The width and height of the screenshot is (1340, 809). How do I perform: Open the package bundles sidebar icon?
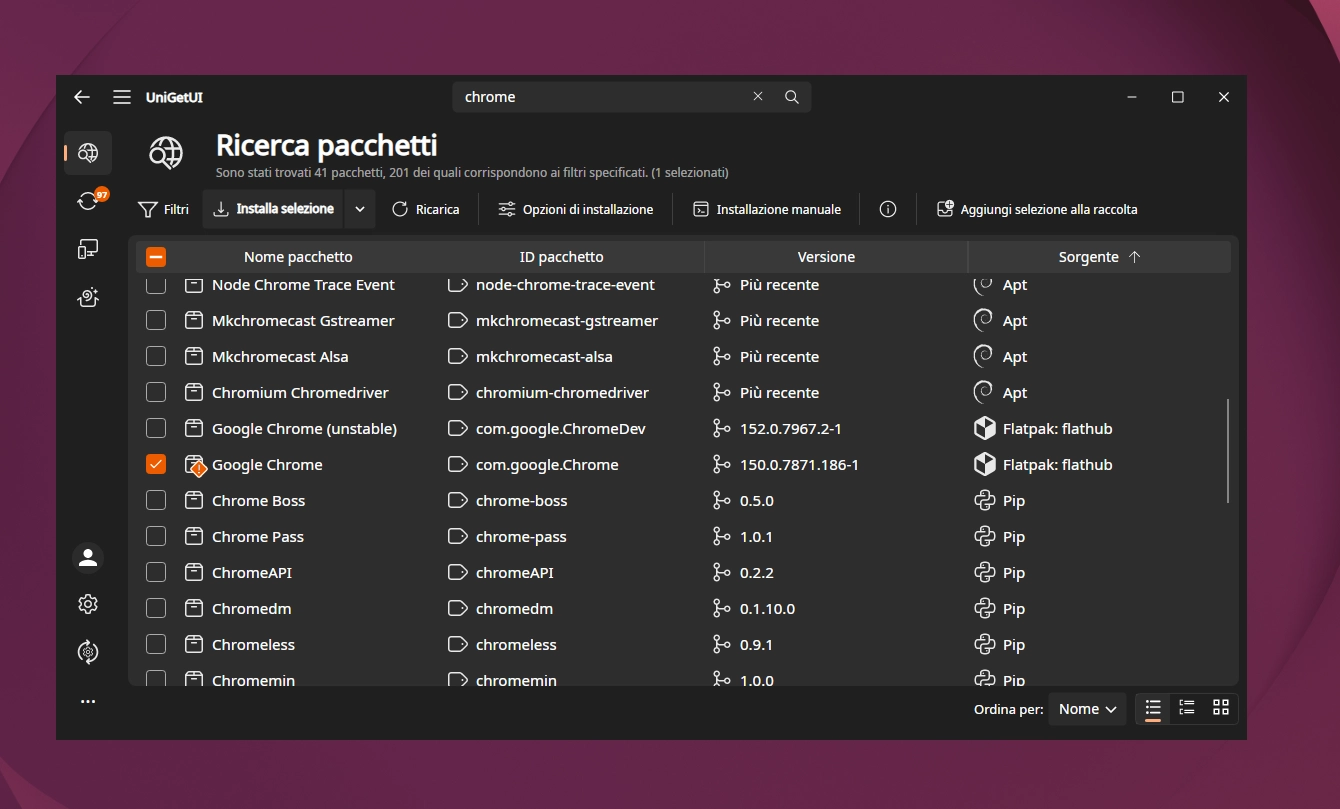click(x=88, y=297)
